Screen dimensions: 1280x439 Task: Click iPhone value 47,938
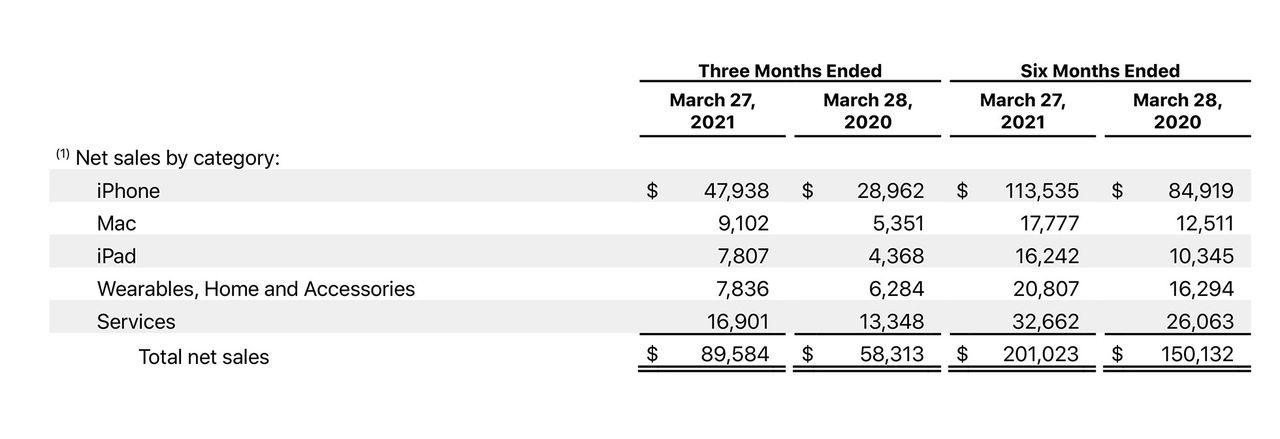pos(736,190)
